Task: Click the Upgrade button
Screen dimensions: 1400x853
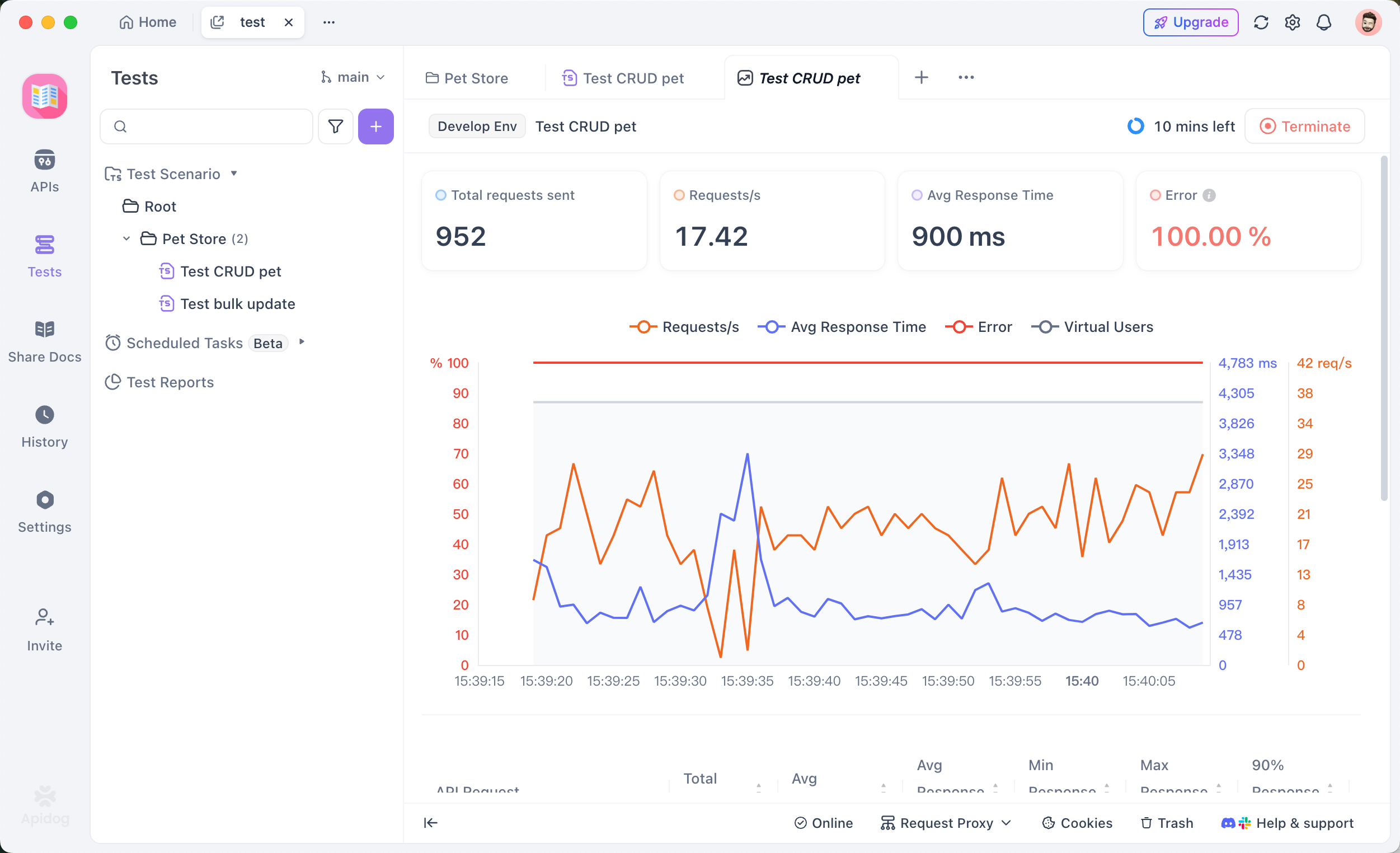Action: tap(1190, 22)
